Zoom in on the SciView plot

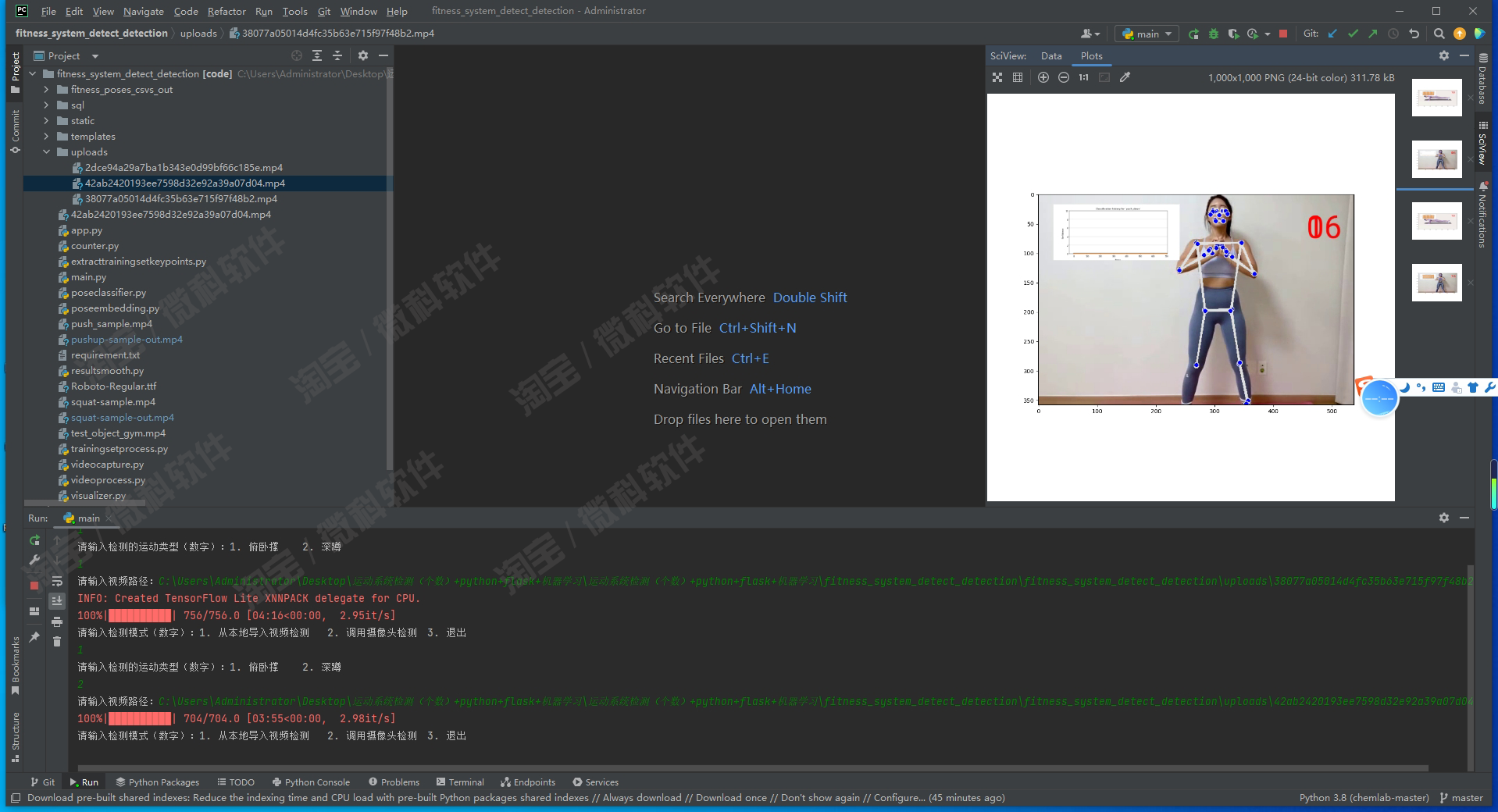1043,77
